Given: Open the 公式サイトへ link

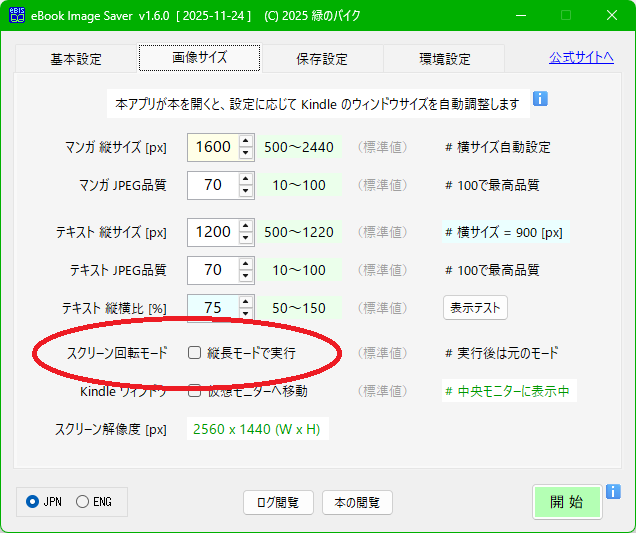Looking at the screenshot, I should pos(581,57).
